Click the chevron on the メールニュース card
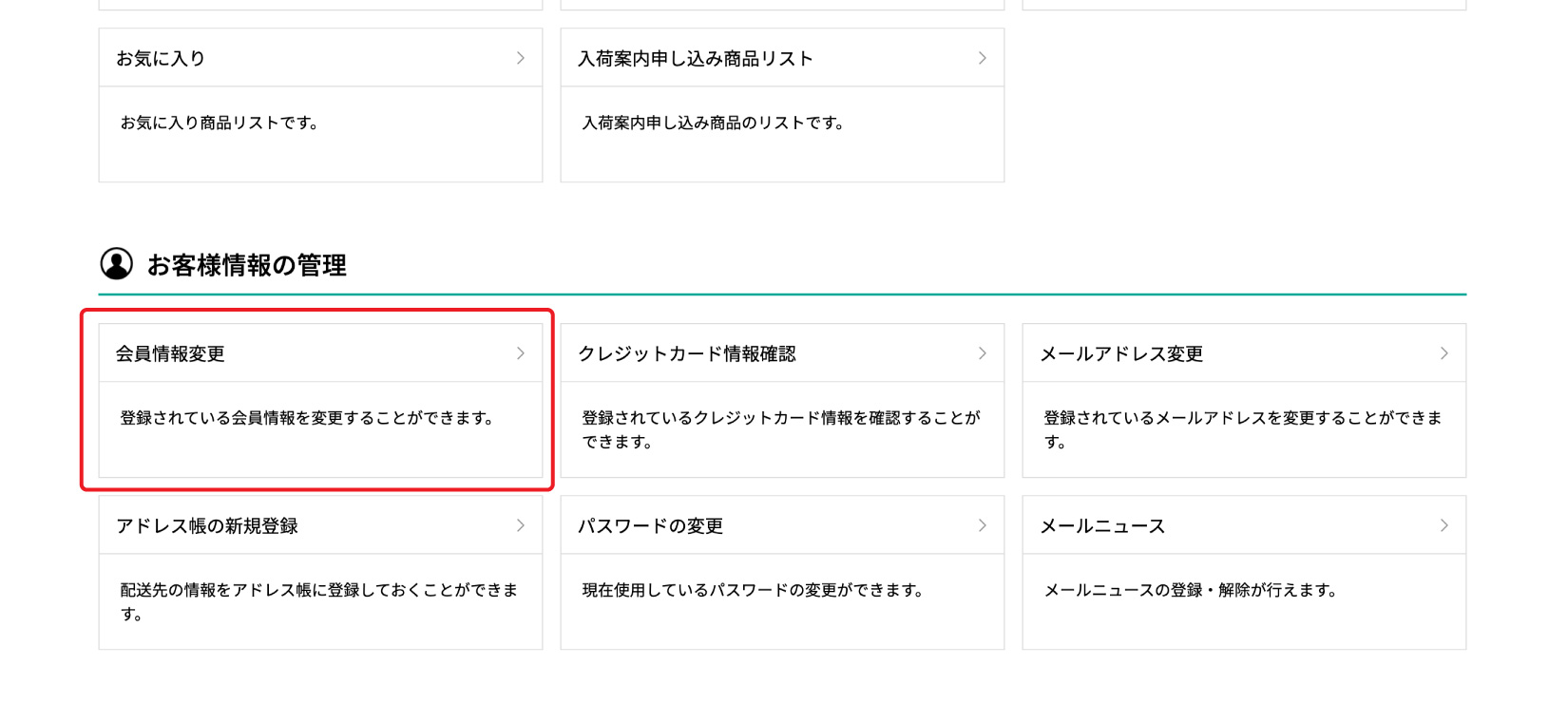The height and width of the screenshot is (703, 1568). 1444,524
